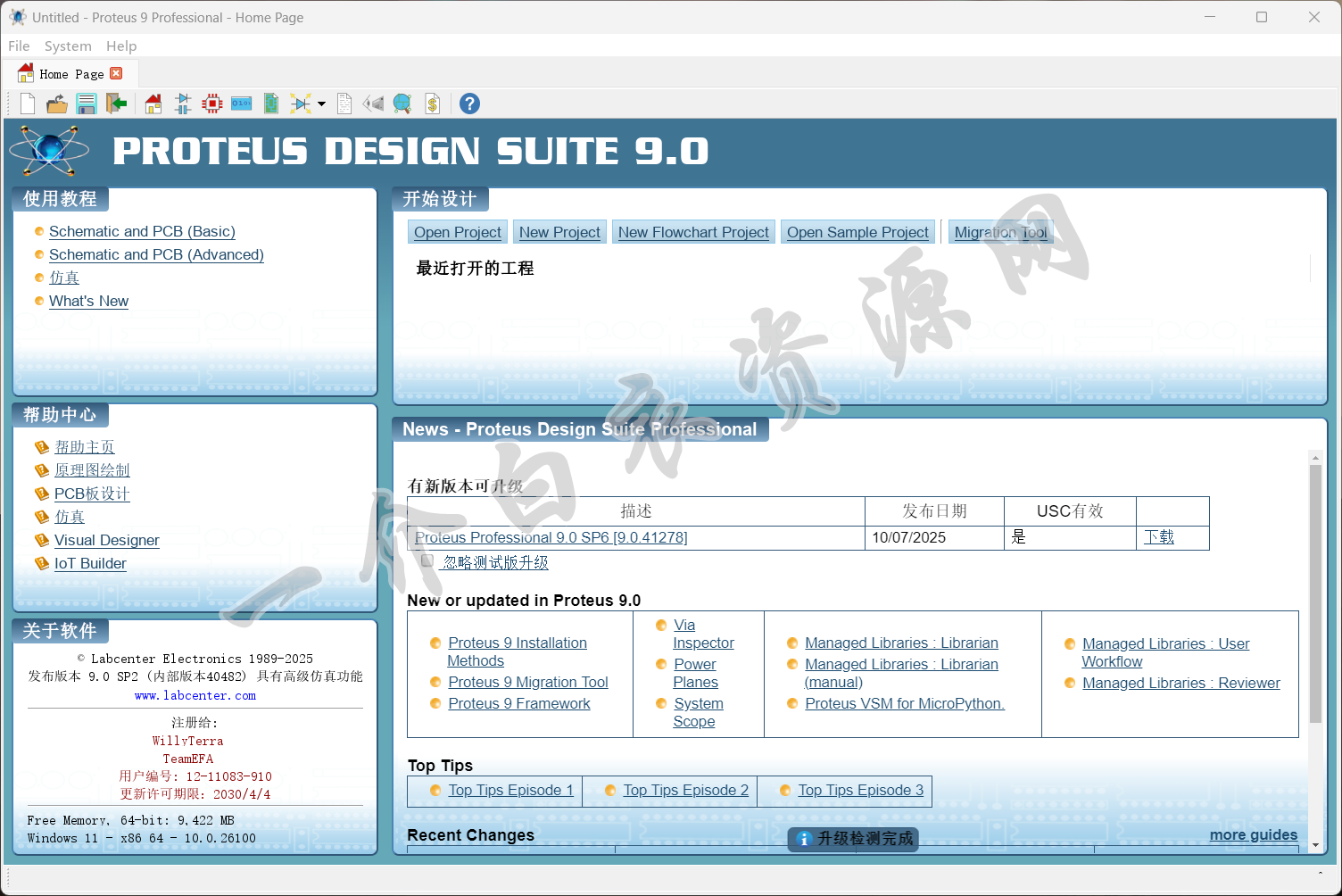Image resolution: width=1342 pixels, height=896 pixels.
Task: Open Proteus 9 Migration Tool link
Action: [527, 682]
